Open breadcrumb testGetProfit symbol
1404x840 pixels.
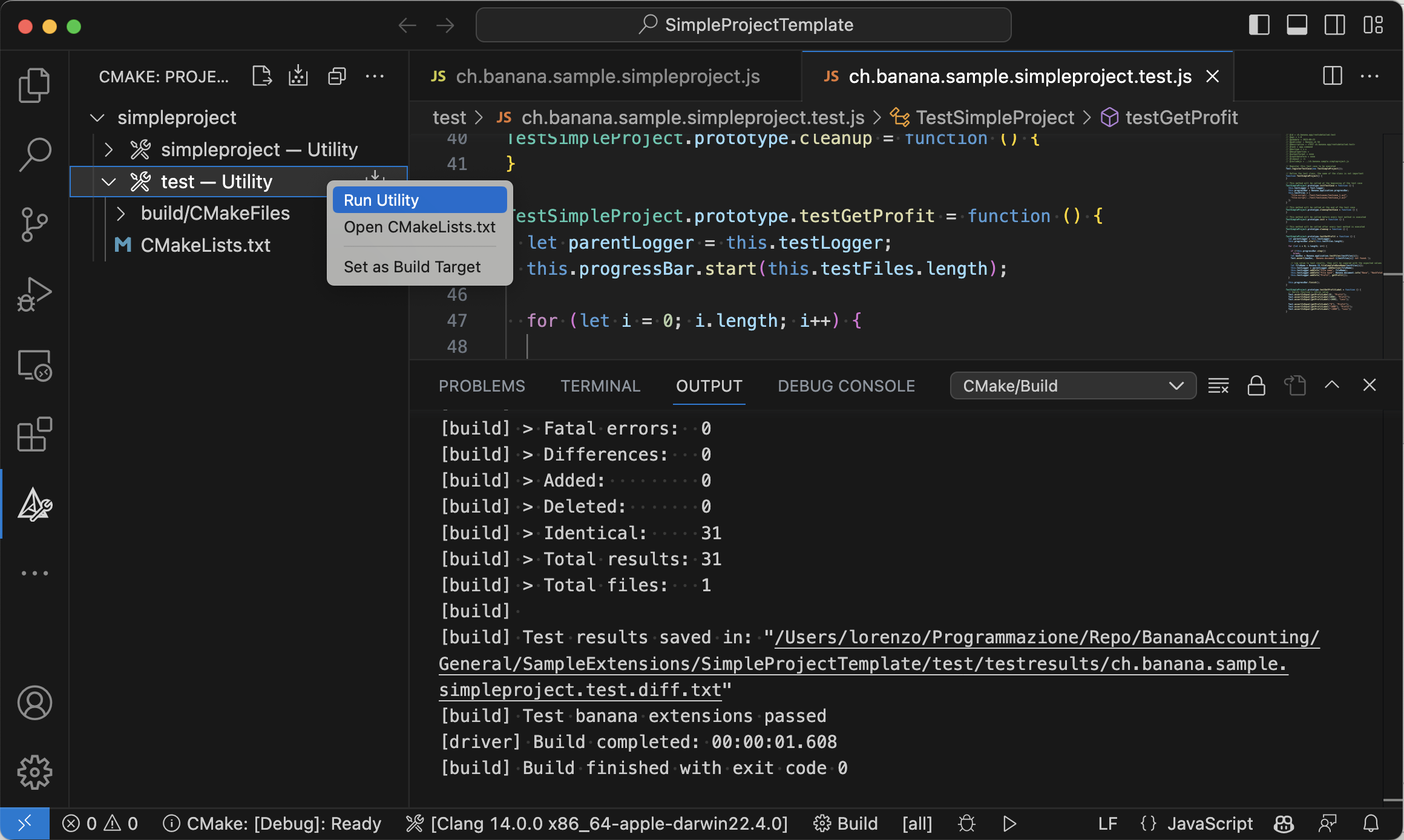1169,117
